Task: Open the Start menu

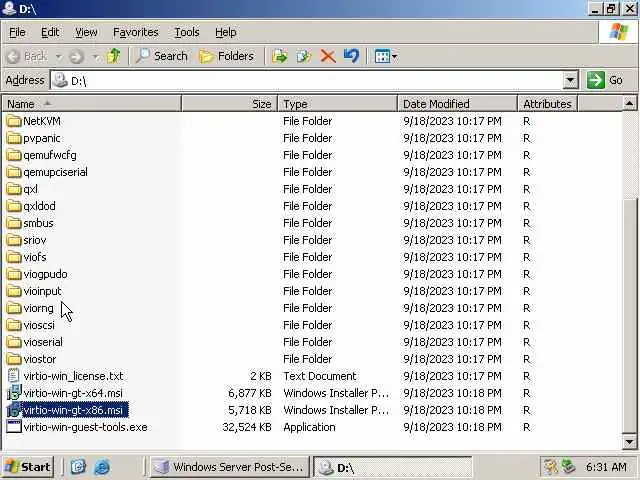Action: coord(28,467)
